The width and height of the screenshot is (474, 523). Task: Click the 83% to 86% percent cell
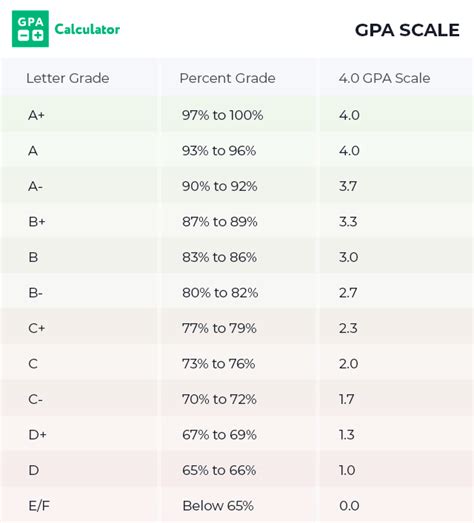219,257
